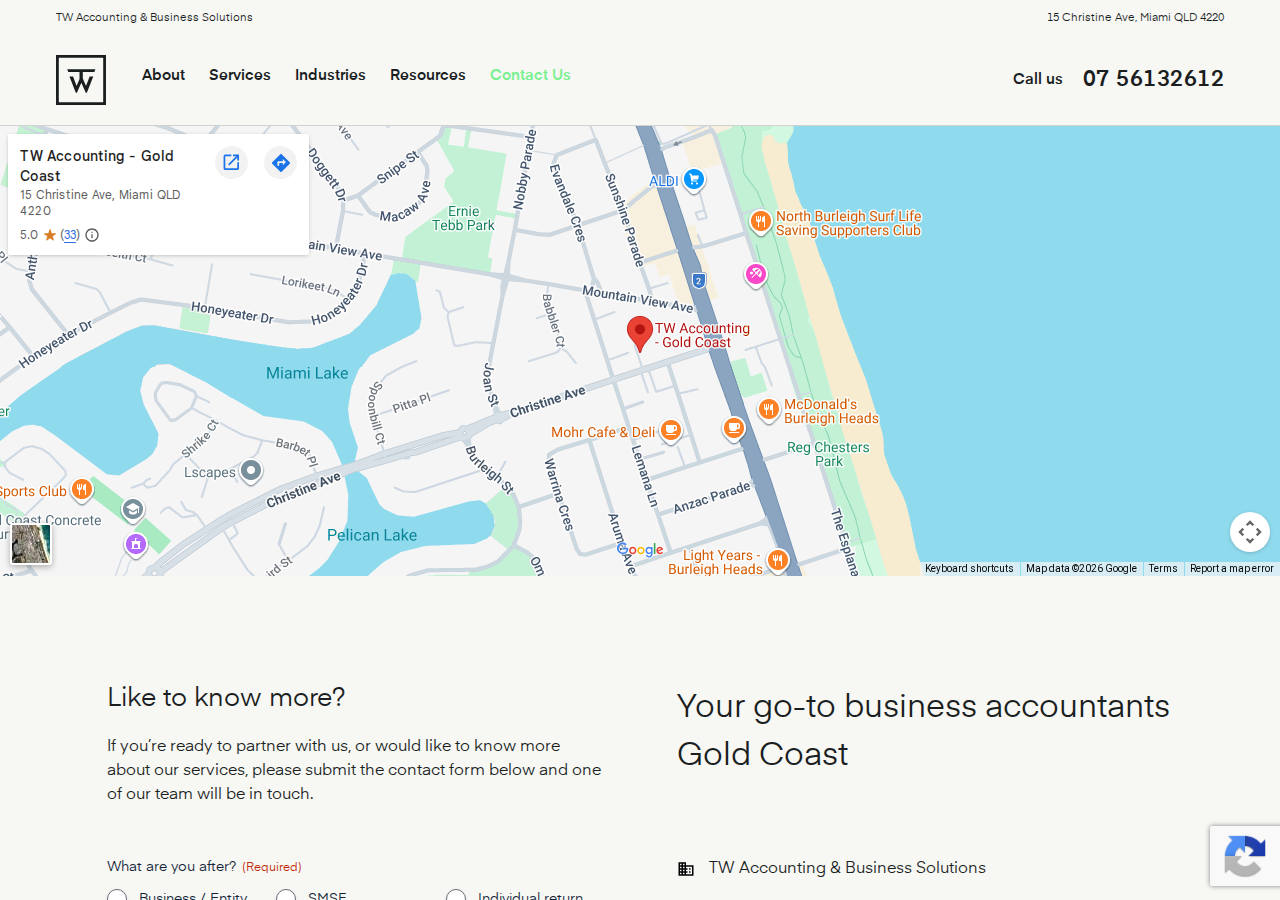Click the grey Lscapes location pin
This screenshot has width=1280, height=900.
click(x=252, y=471)
